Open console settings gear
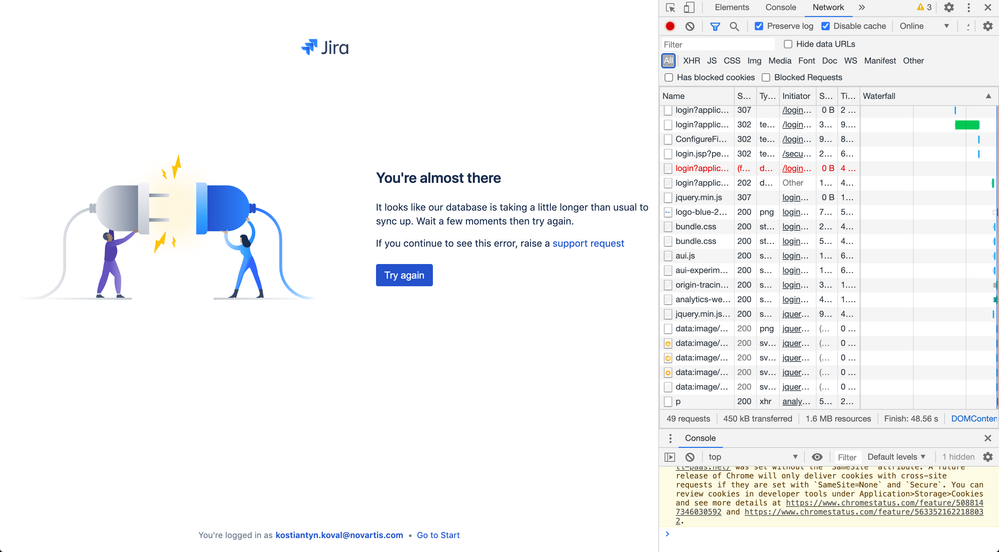The image size is (999, 552). (987, 457)
